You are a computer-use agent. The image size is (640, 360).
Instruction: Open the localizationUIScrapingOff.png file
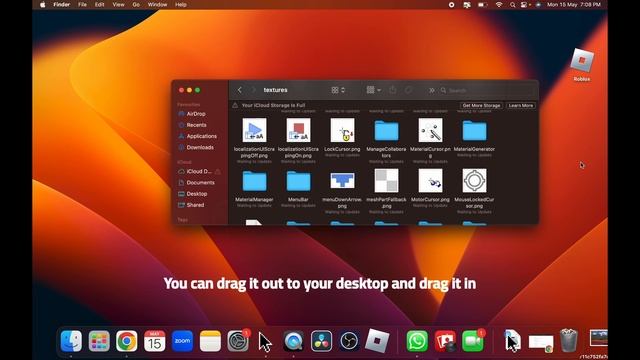pyautogui.click(x=254, y=130)
